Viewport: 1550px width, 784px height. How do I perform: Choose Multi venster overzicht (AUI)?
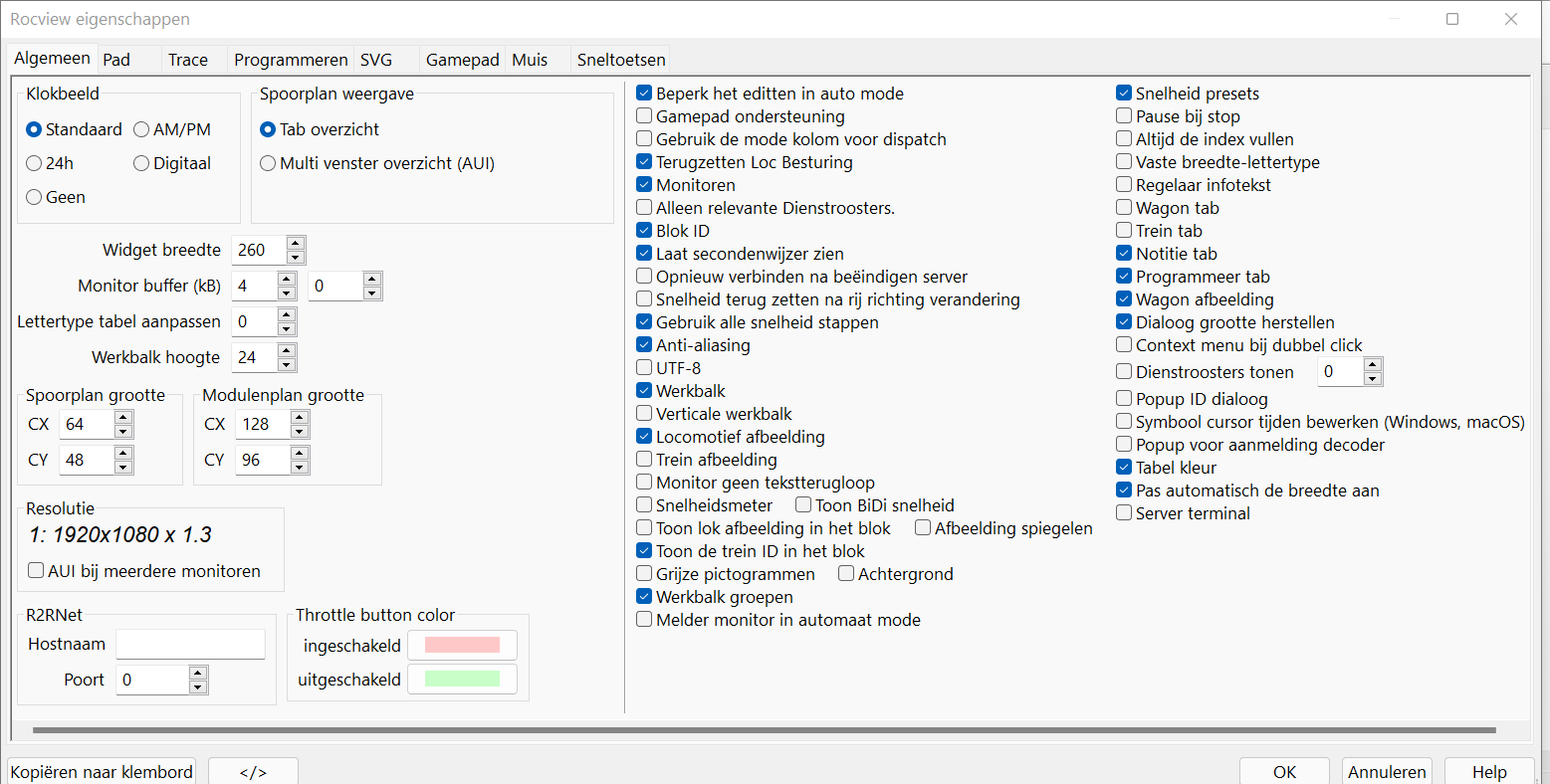[268, 163]
